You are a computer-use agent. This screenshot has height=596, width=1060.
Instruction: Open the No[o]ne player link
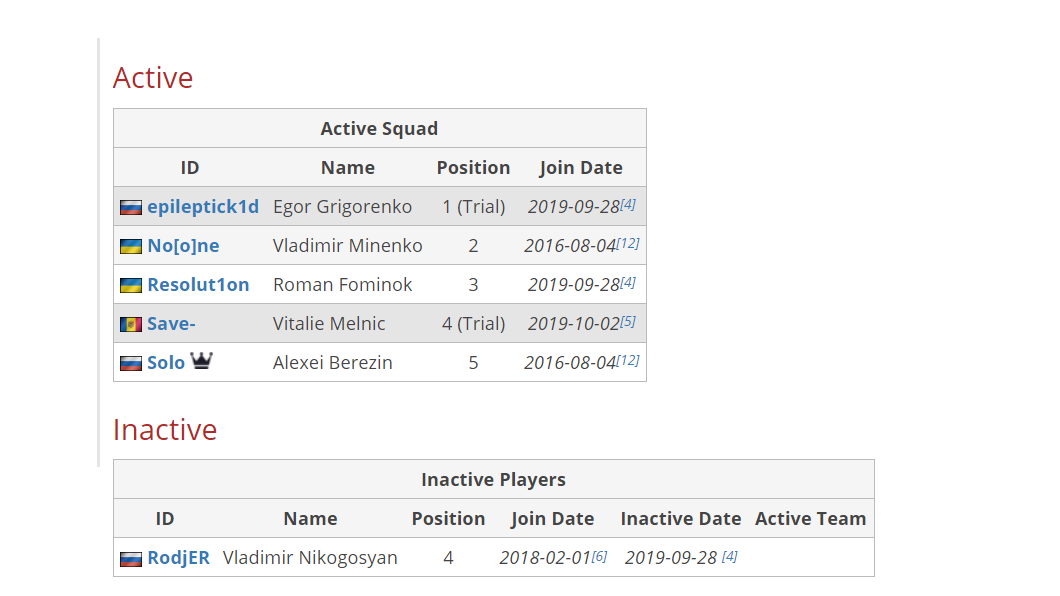pos(183,246)
